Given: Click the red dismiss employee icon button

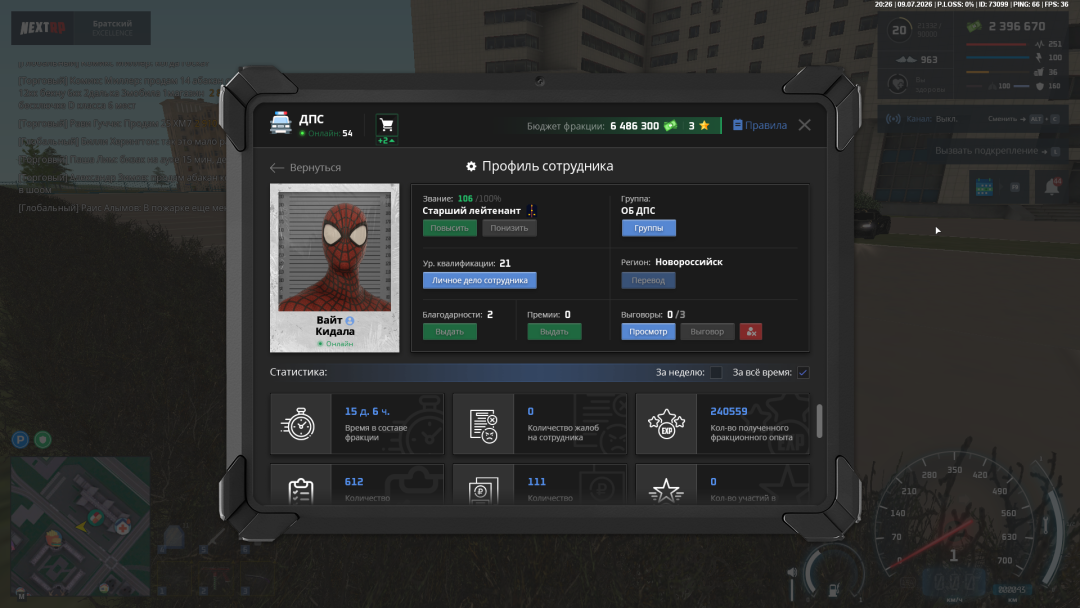Looking at the screenshot, I should pos(751,332).
